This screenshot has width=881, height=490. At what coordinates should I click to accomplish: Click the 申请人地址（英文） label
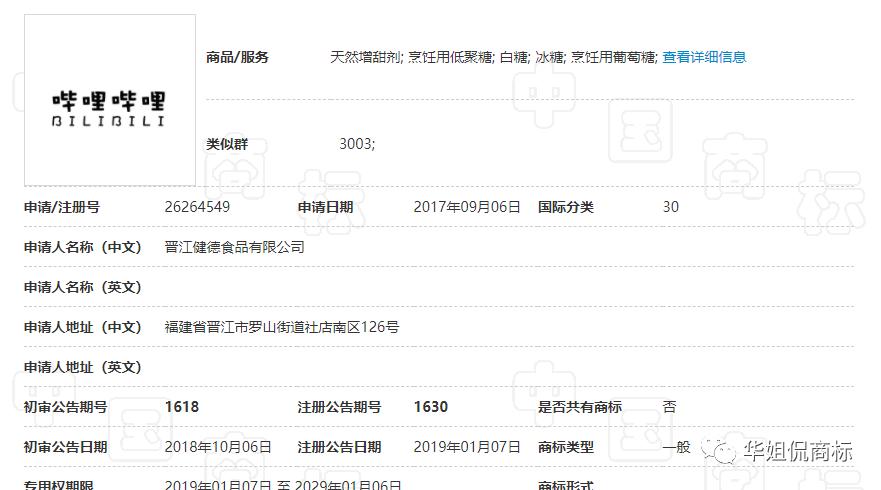[x=83, y=367]
